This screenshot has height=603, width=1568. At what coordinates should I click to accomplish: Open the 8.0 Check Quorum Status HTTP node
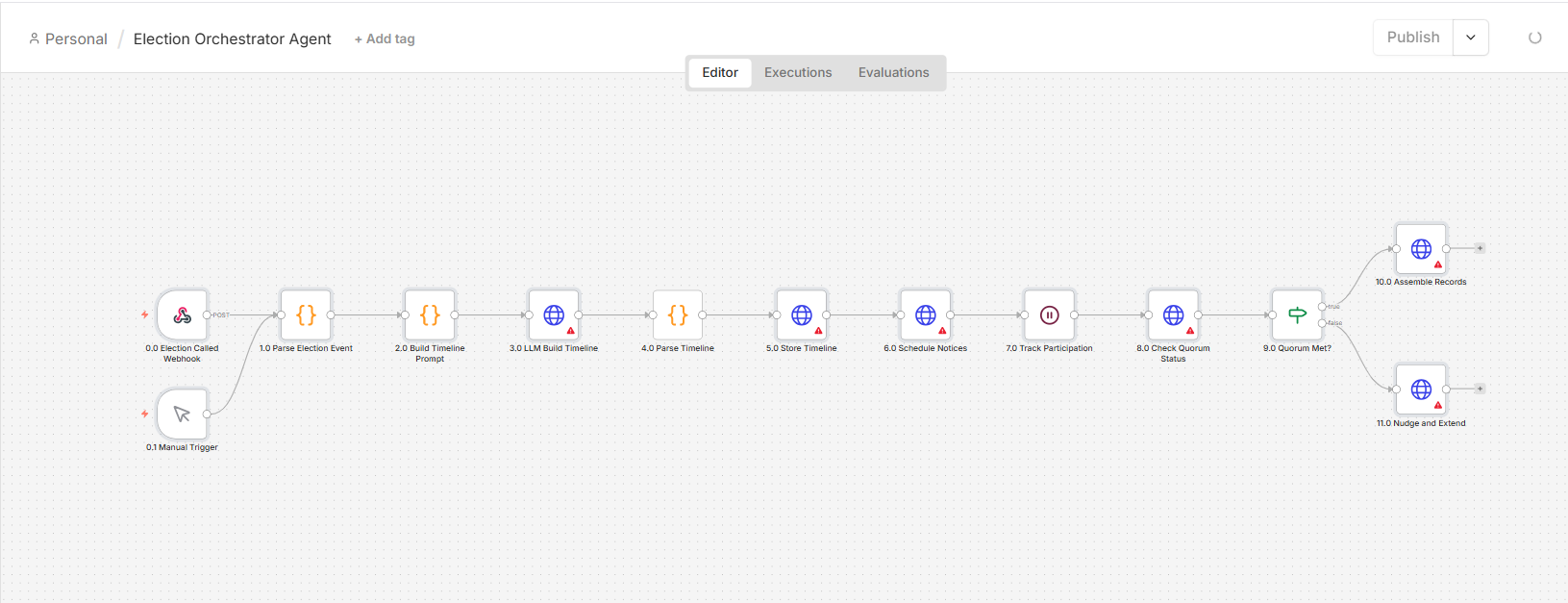tap(1174, 315)
